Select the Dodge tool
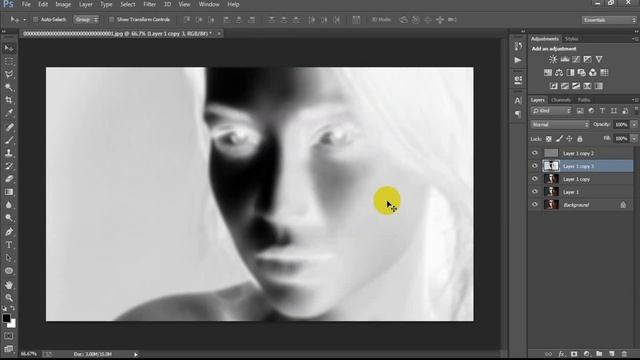The image size is (640, 360). click(9, 218)
